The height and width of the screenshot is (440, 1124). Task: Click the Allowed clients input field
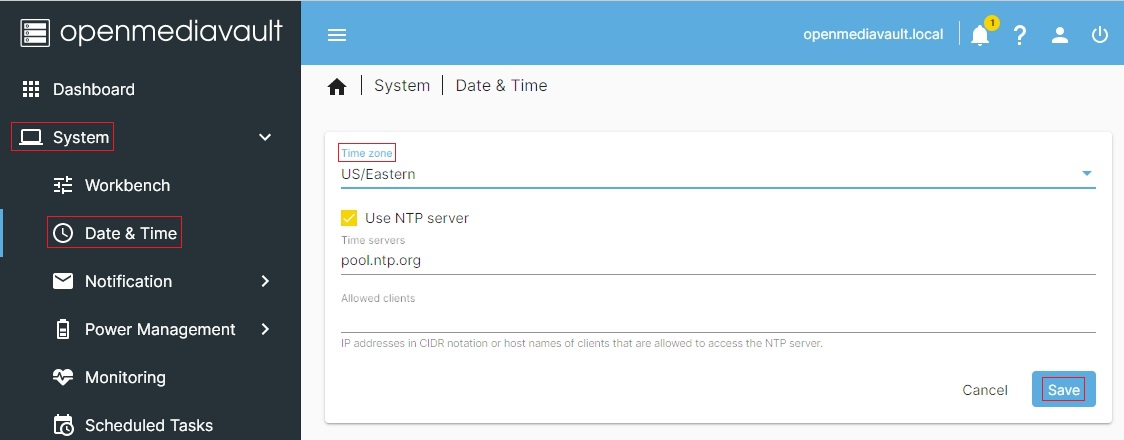(x=717, y=319)
